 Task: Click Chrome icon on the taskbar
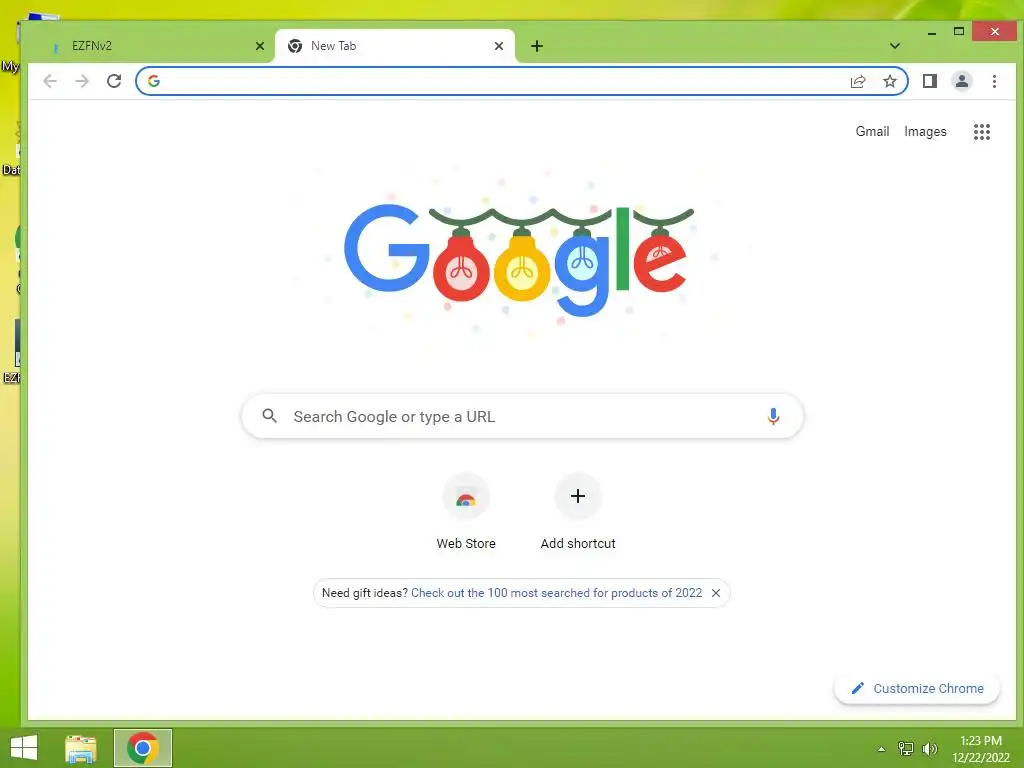(143, 748)
